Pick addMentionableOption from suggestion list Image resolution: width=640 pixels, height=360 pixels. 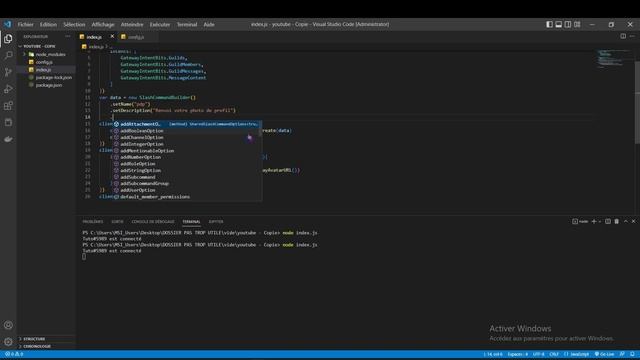pos(187,151)
